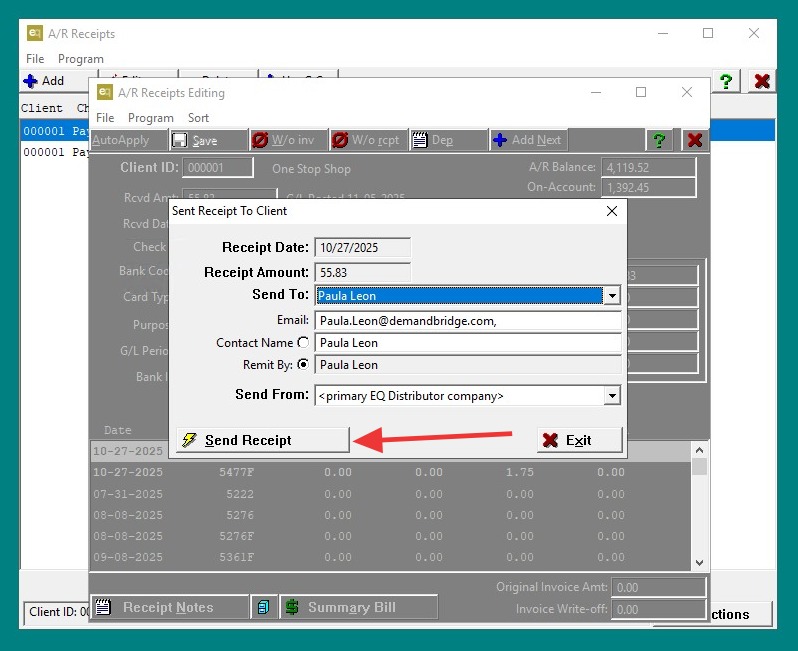The image size is (798, 651).
Task: Click the Summary Bill button
Action: (359, 607)
